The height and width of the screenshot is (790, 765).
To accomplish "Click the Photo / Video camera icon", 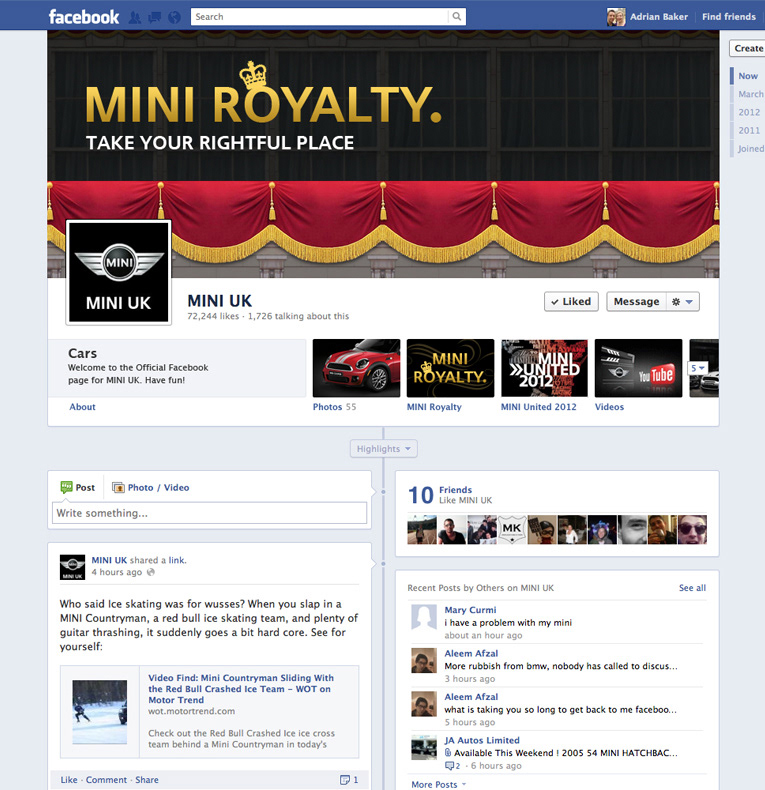I will [118, 488].
